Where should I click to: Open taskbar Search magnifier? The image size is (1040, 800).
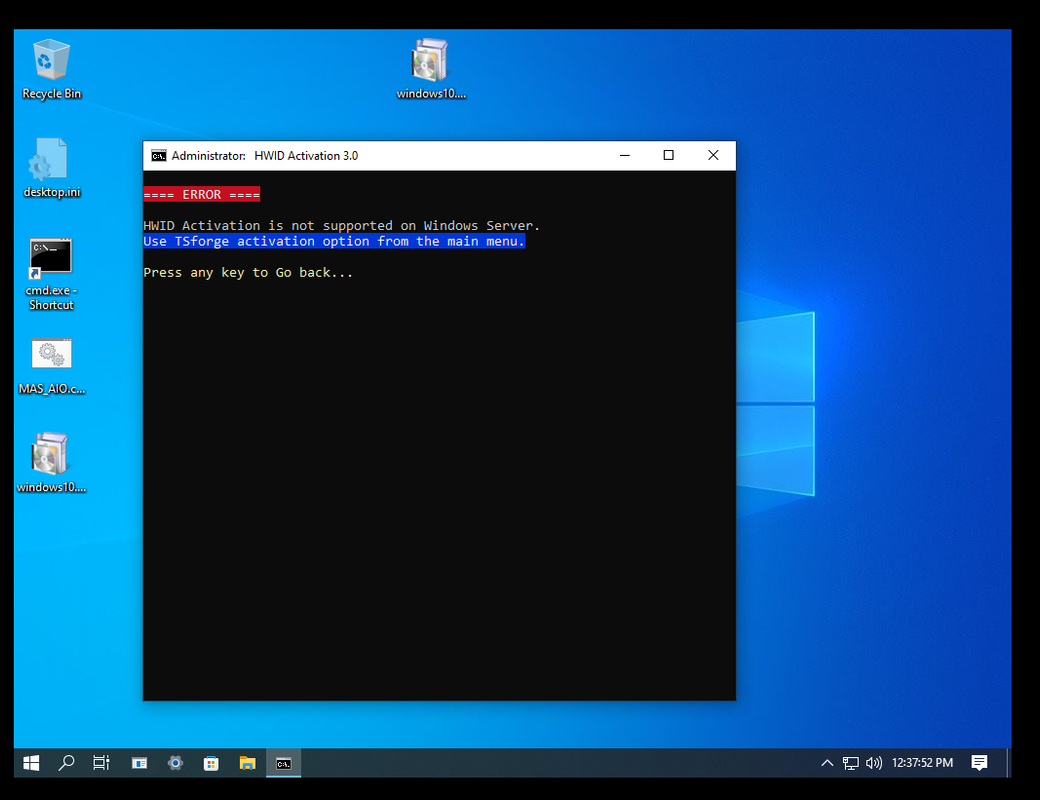point(66,763)
